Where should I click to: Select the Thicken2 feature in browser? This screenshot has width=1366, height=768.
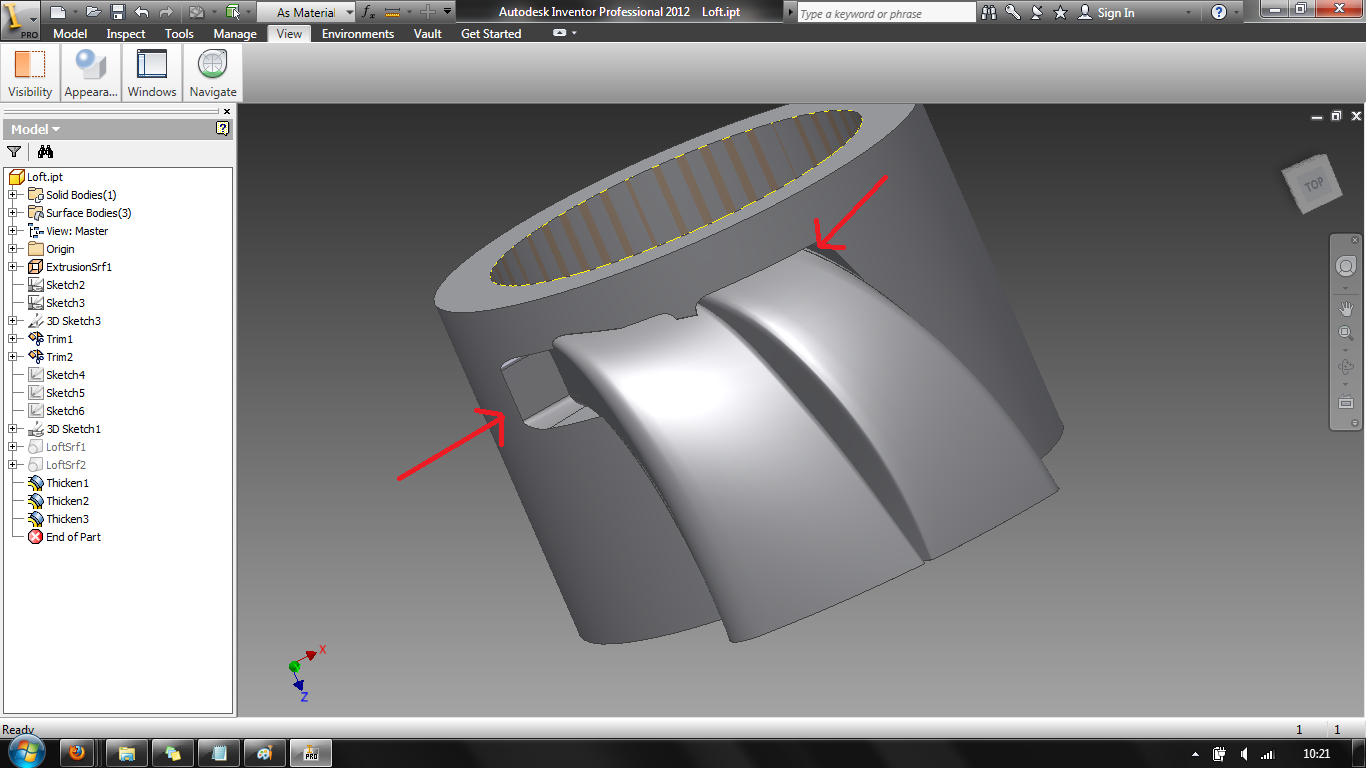pos(67,501)
